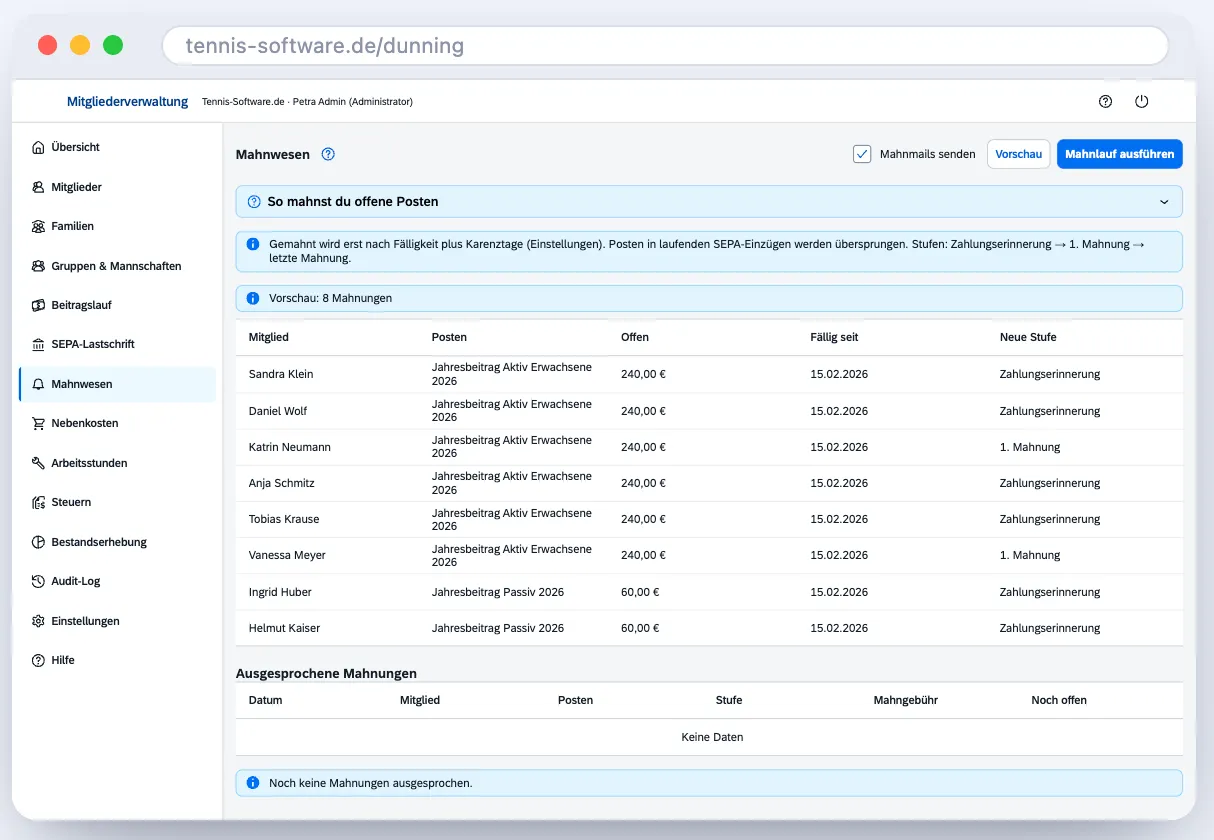Click the Audit-Log history icon
1214x840 pixels.
tap(39, 581)
